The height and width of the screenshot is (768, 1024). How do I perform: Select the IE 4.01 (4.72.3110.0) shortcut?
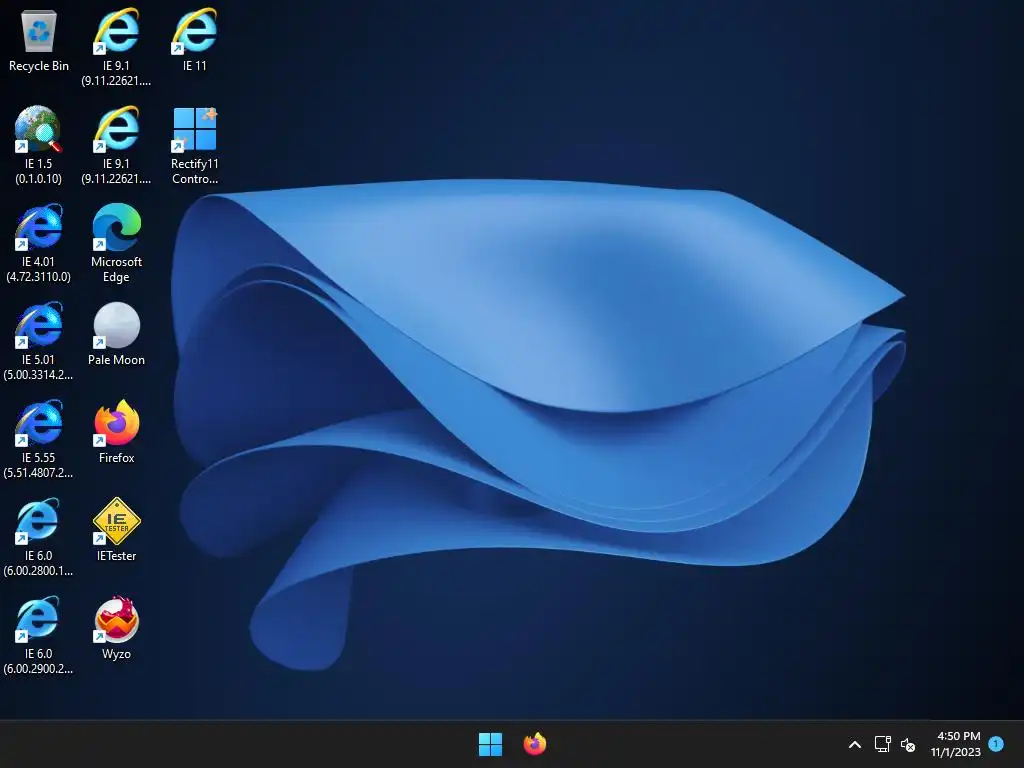(39, 243)
